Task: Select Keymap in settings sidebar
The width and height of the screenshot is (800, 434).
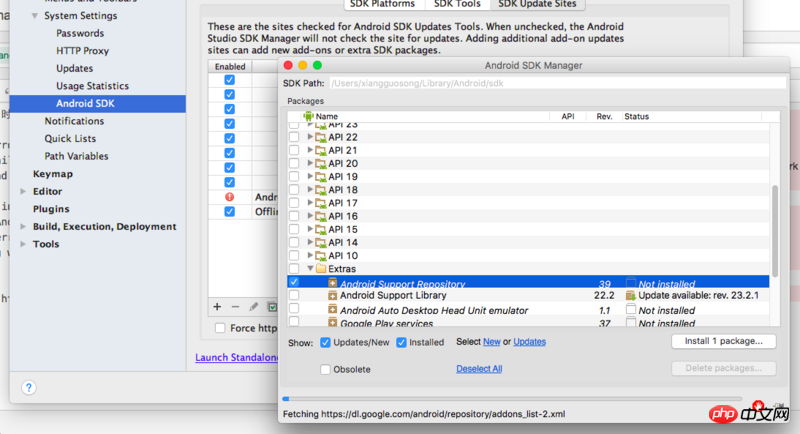Action: 53,174
